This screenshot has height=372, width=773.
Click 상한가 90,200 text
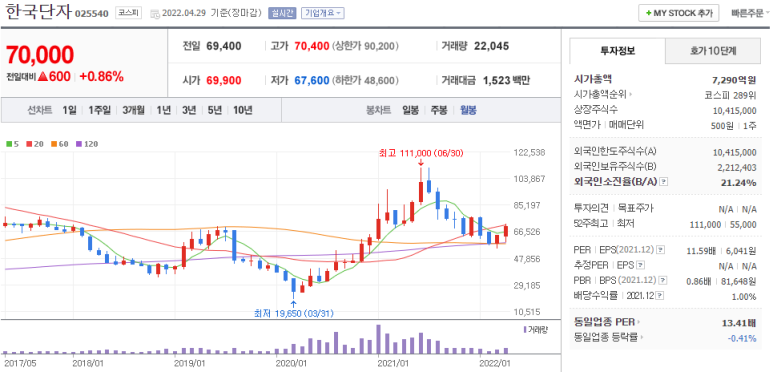(x=365, y=46)
